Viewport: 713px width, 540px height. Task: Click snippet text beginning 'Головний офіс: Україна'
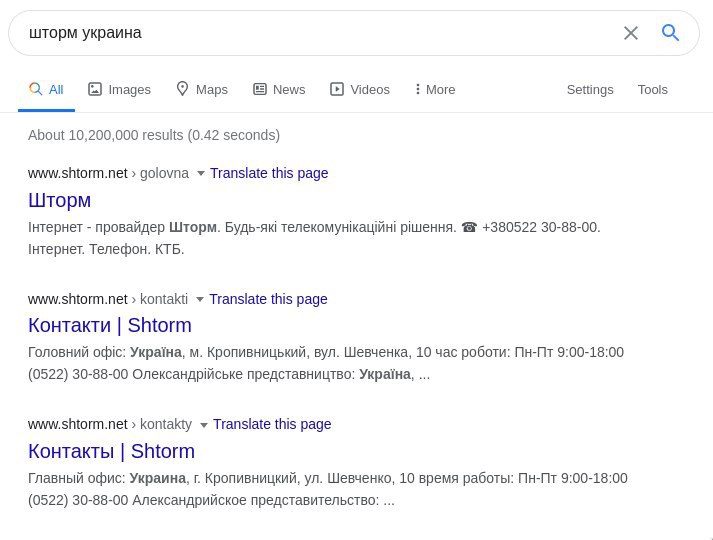326,363
